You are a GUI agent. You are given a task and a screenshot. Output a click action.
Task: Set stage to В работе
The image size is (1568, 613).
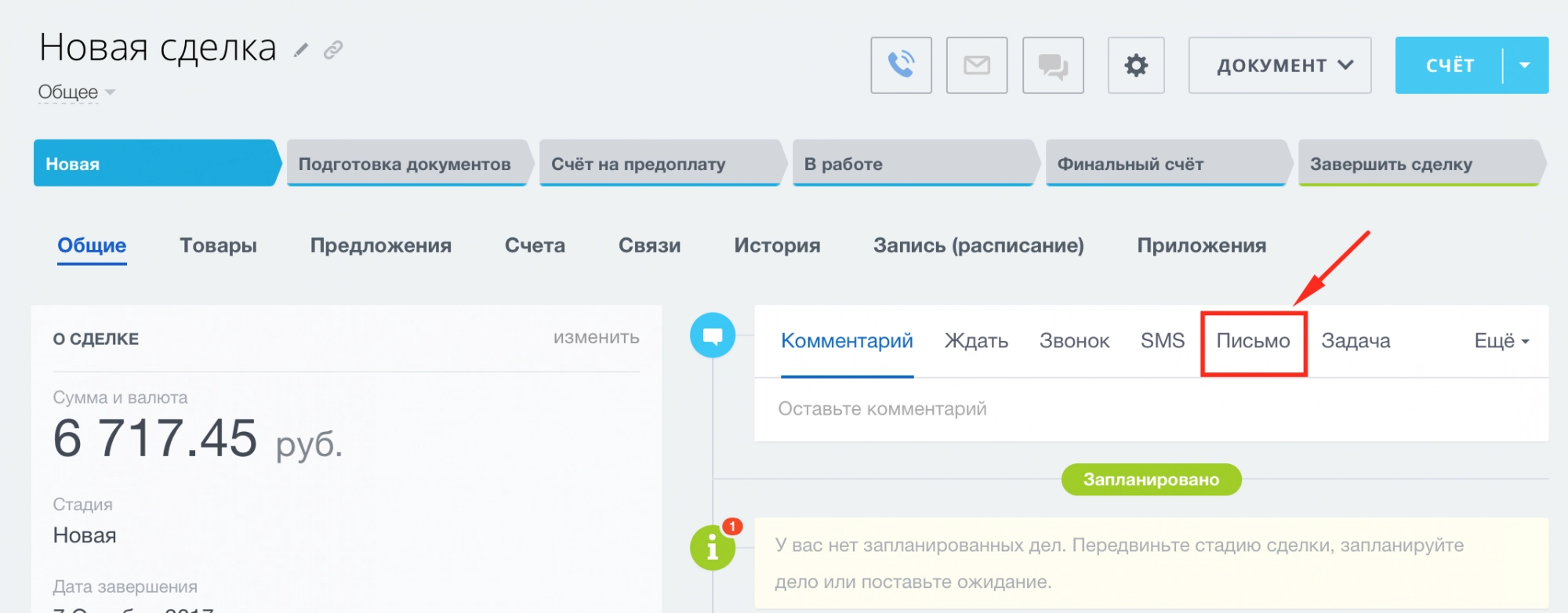pyautogui.click(x=916, y=163)
